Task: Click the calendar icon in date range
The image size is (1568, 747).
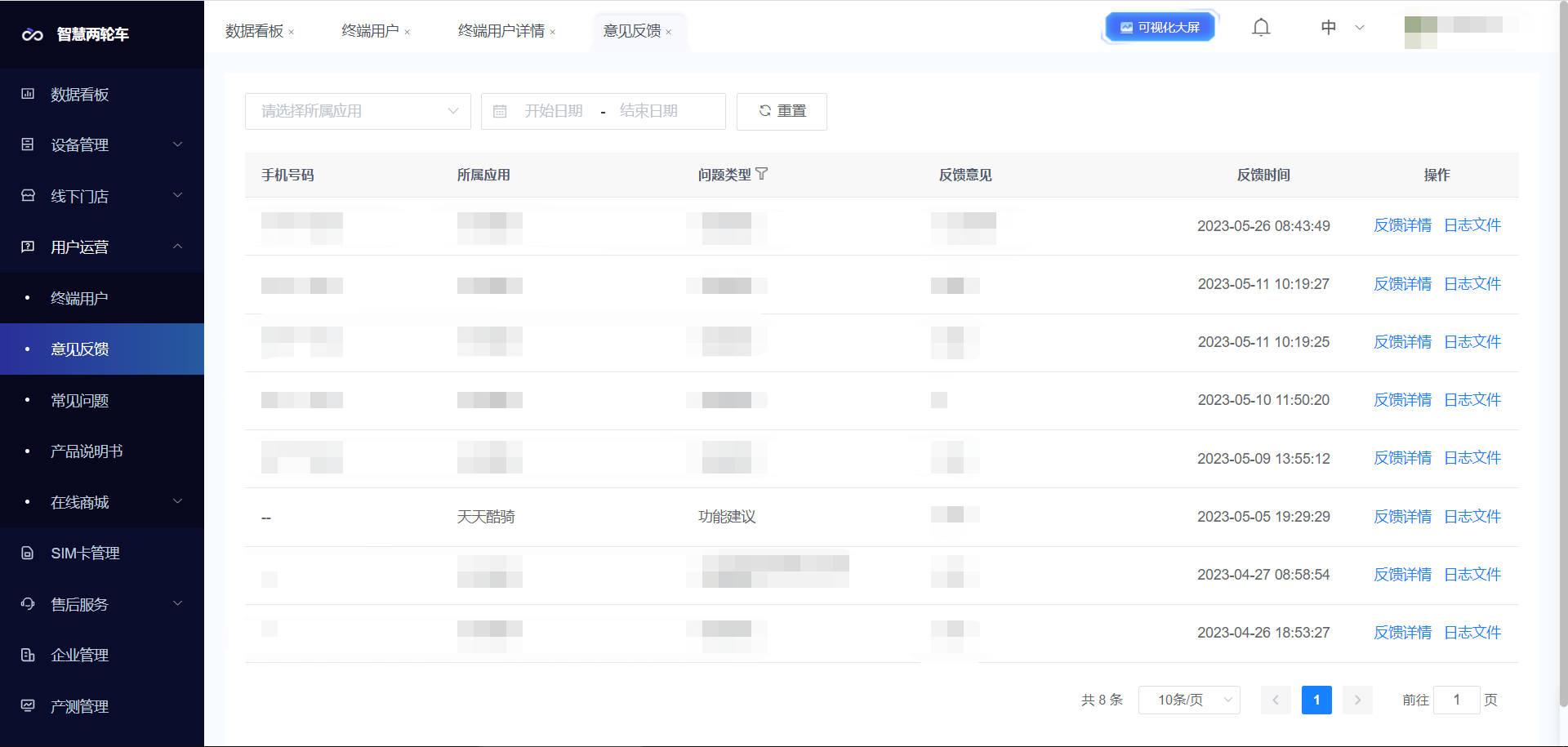Action: tap(501, 112)
